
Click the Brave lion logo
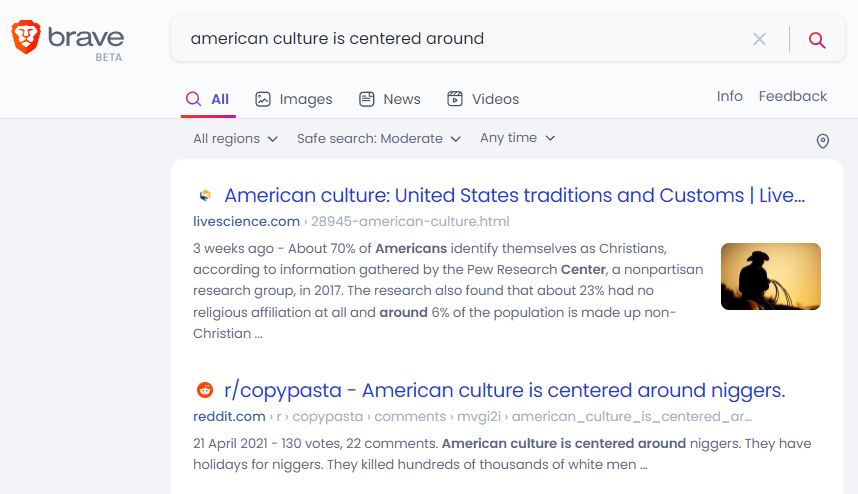coord(28,38)
